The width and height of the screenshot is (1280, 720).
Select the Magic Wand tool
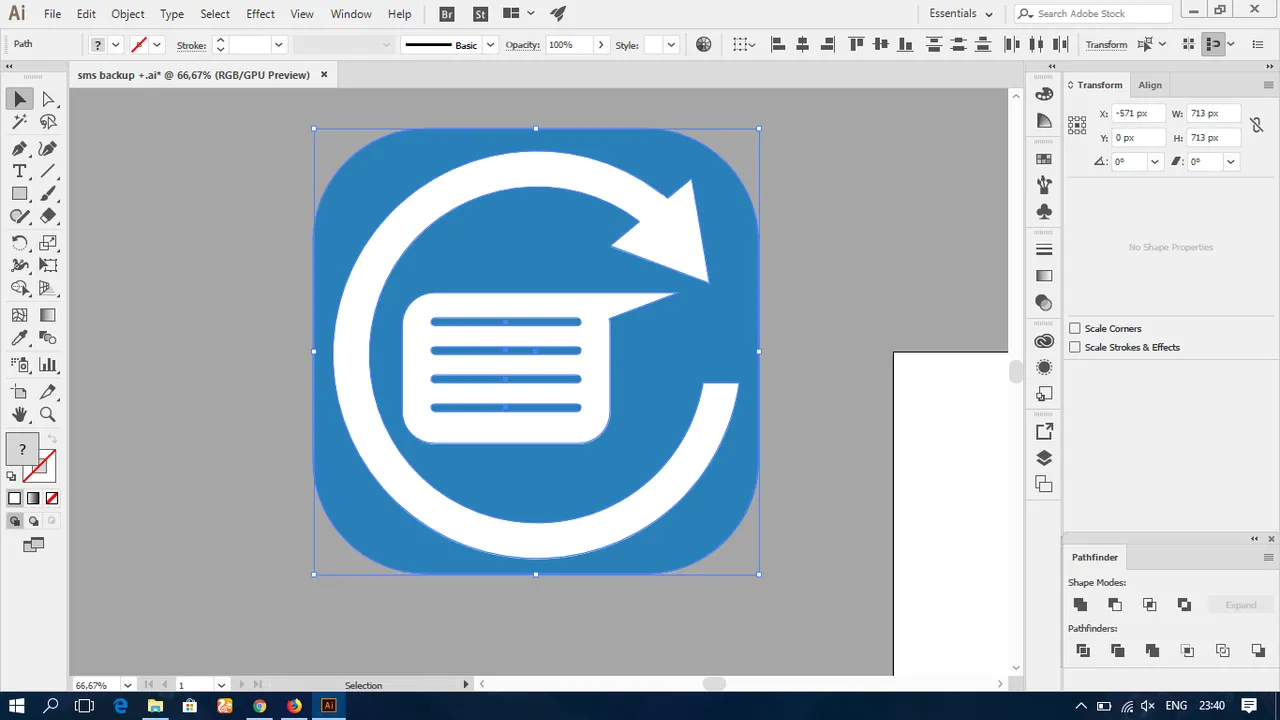coord(20,122)
